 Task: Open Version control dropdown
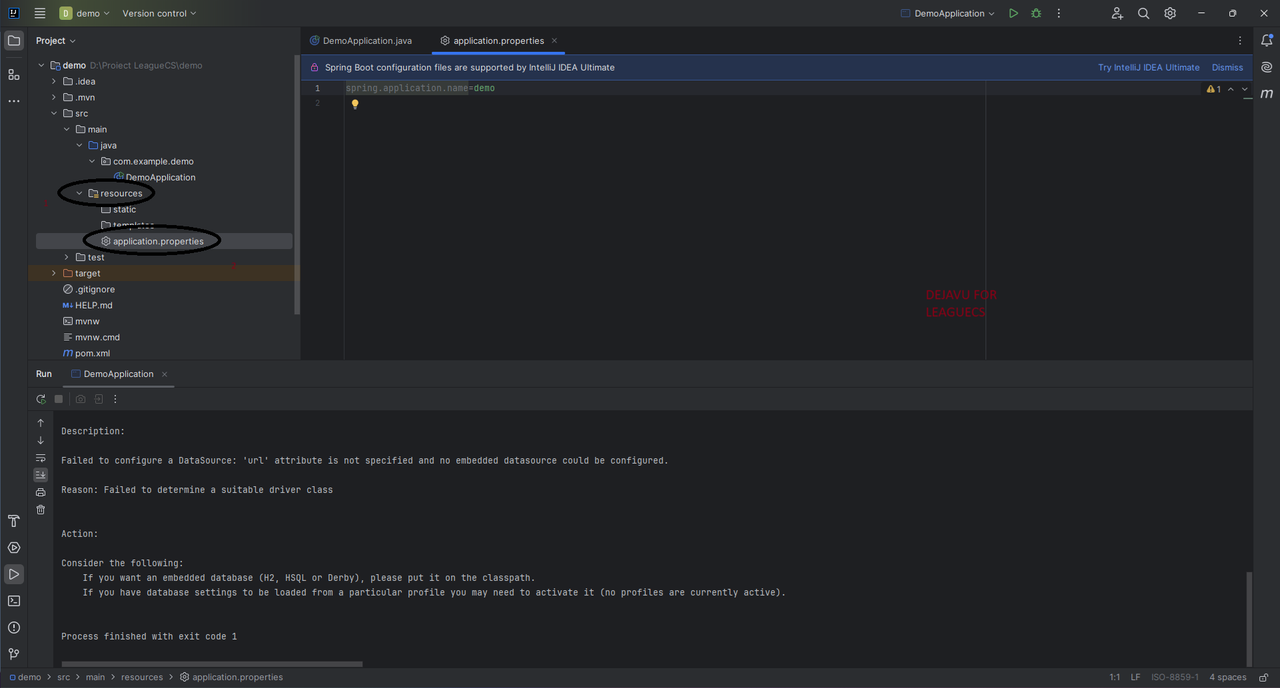pos(159,13)
